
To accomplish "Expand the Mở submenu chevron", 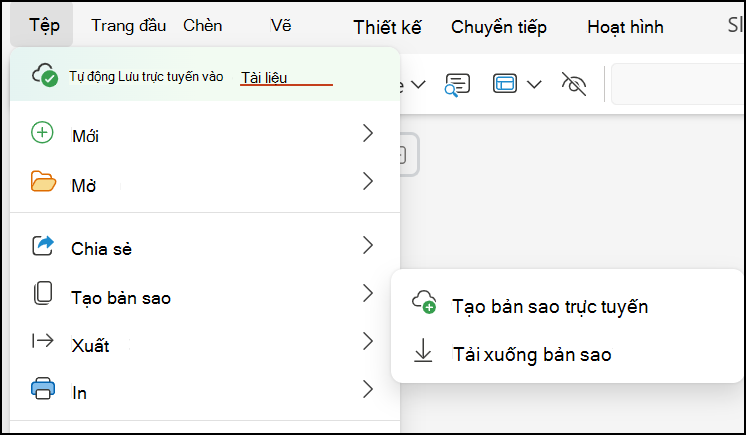I will pos(368,181).
